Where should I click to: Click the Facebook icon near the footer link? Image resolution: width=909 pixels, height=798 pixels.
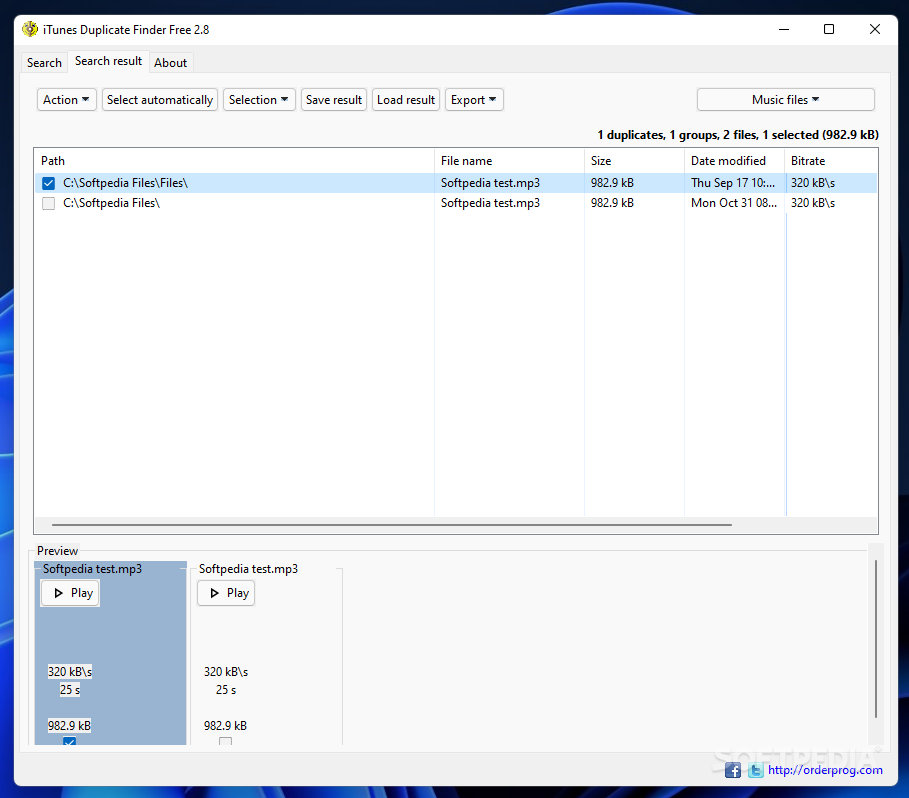click(733, 770)
